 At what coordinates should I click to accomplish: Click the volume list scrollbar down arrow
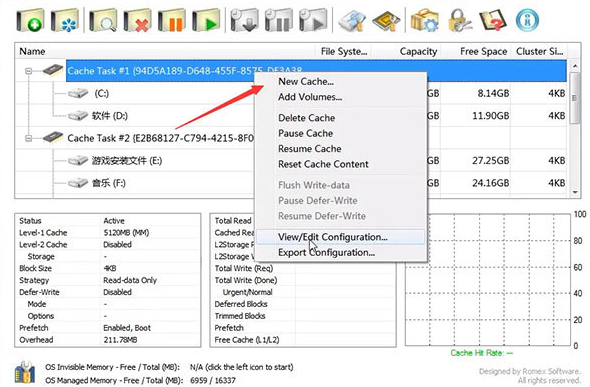pyautogui.click(x=575, y=192)
